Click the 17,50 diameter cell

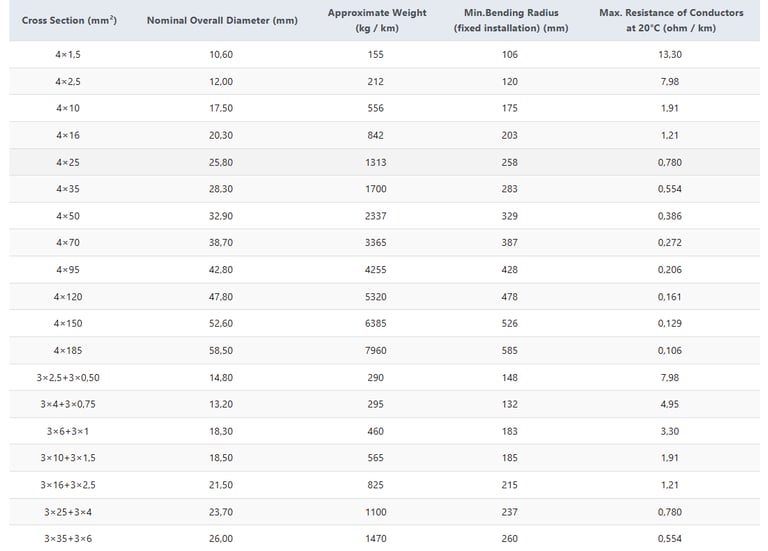(x=221, y=108)
